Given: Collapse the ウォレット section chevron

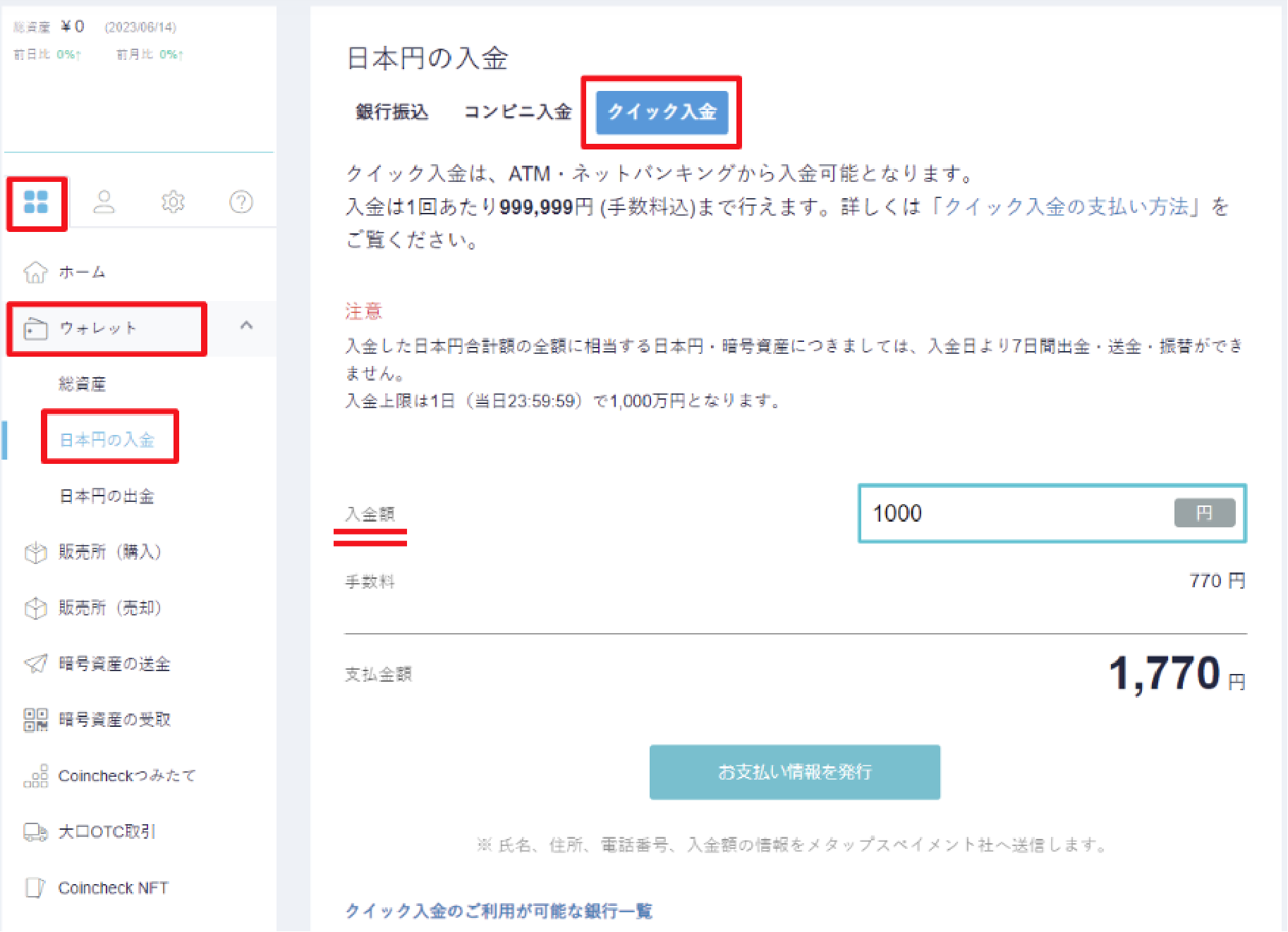Looking at the screenshot, I should pyautogui.click(x=246, y=326).
